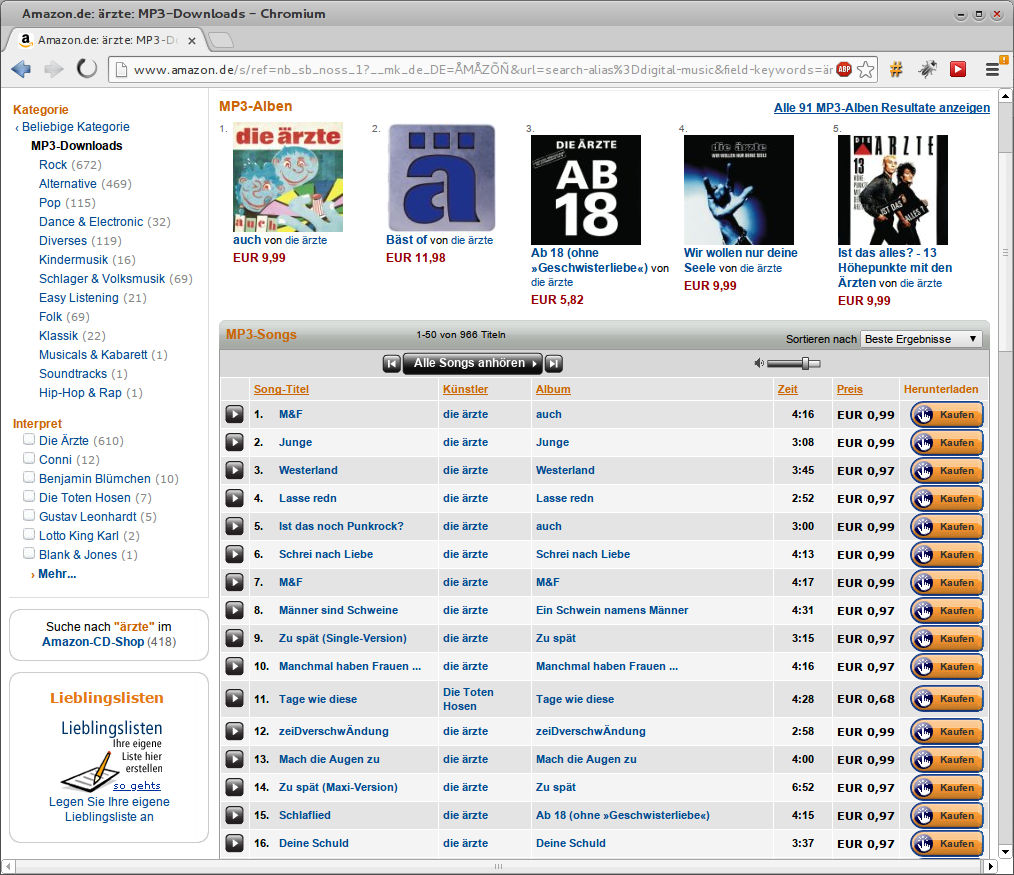Click the red play extension icon
Image resolution: width=1014 pixels, height=875 pixels.
pyautogui.click(x=957, y=69)
